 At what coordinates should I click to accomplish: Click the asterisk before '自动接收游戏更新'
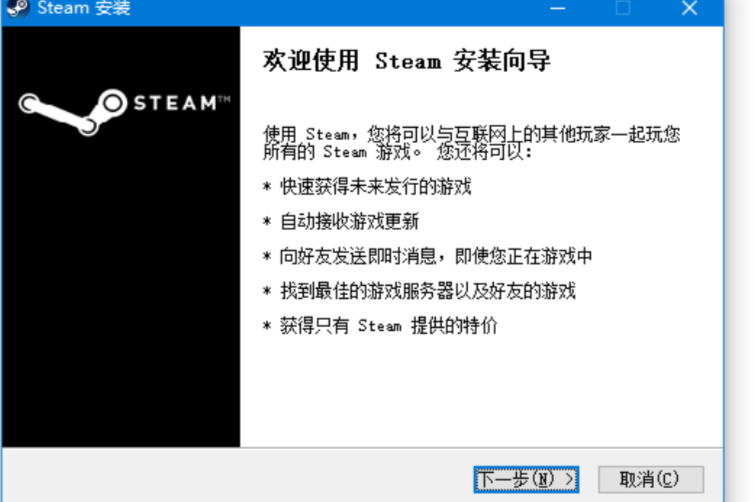coord(267,223)
